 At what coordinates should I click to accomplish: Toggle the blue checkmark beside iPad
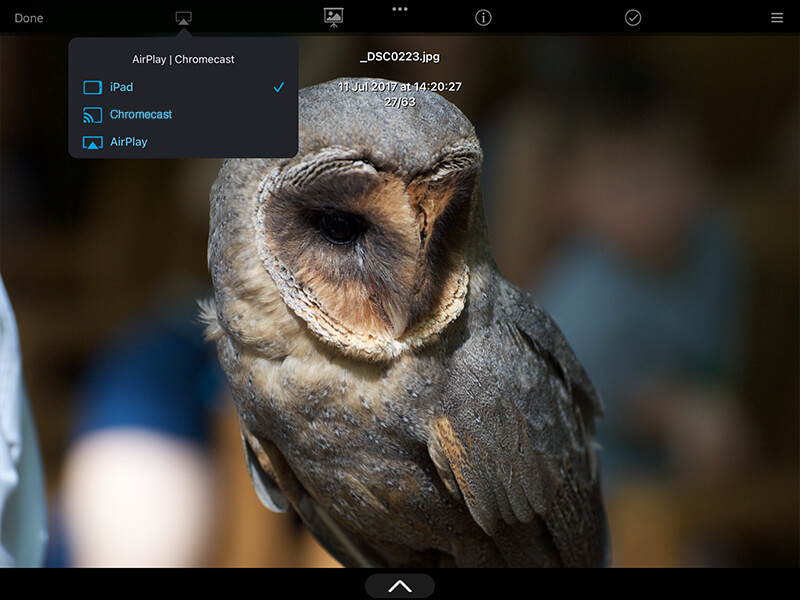click(279, 87)
